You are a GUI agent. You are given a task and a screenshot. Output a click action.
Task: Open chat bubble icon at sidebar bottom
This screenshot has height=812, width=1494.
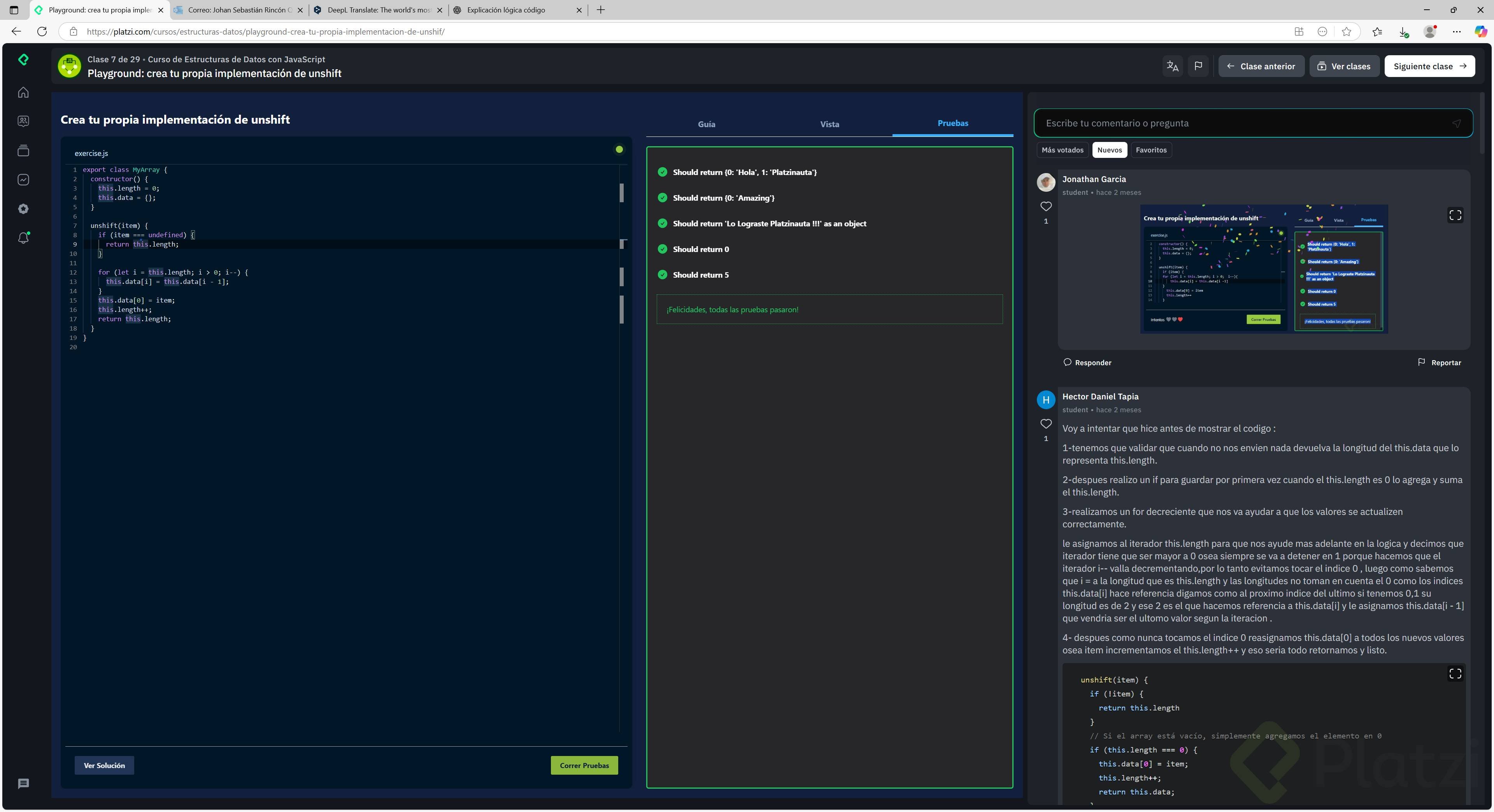coord(23,784)
